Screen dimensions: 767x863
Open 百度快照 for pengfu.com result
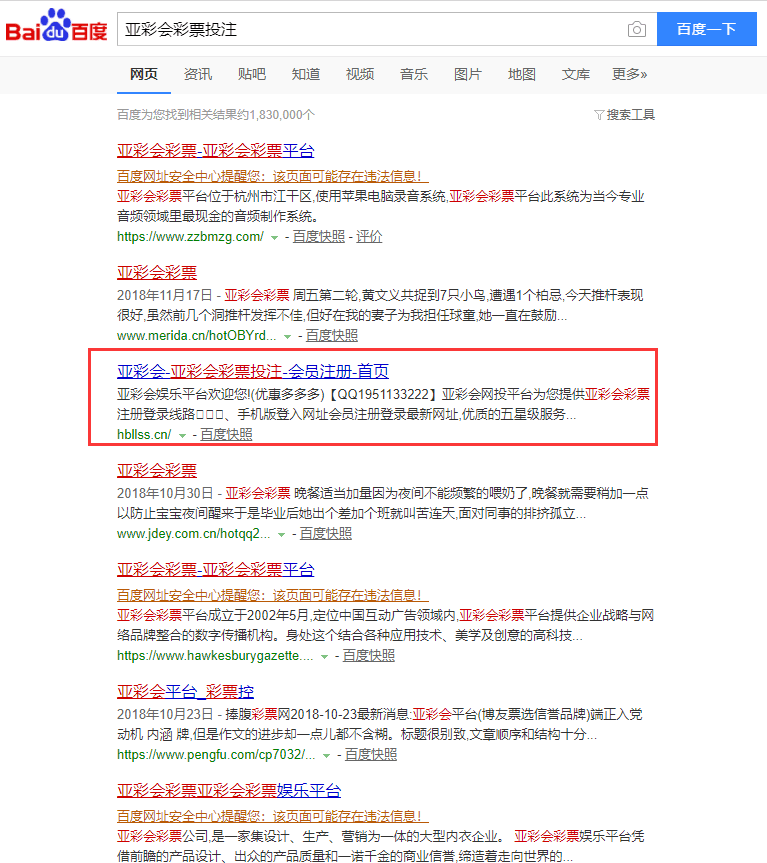coord(371,755)
